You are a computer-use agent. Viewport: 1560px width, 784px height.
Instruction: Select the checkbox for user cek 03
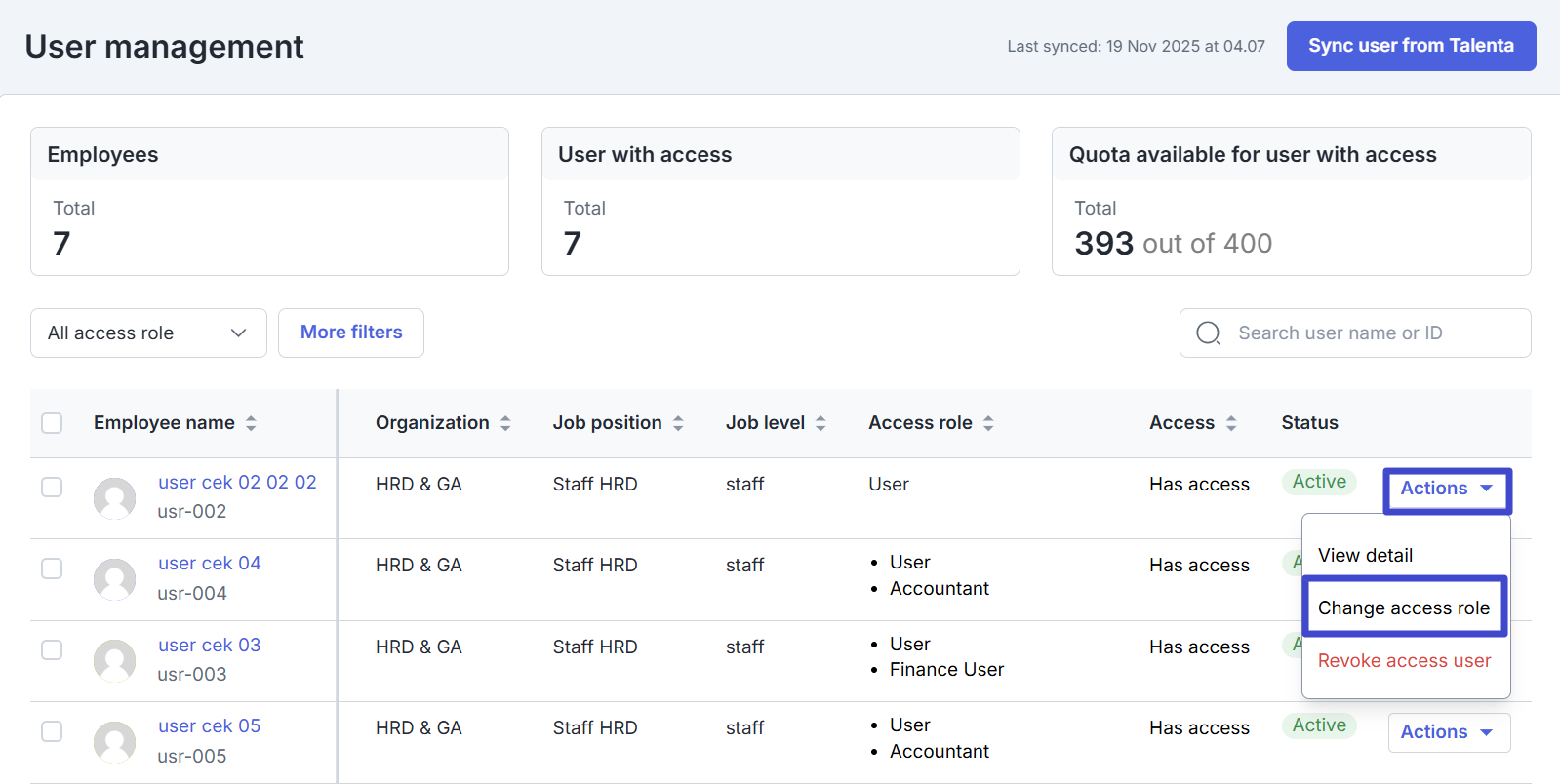click(x=52, y=650)
